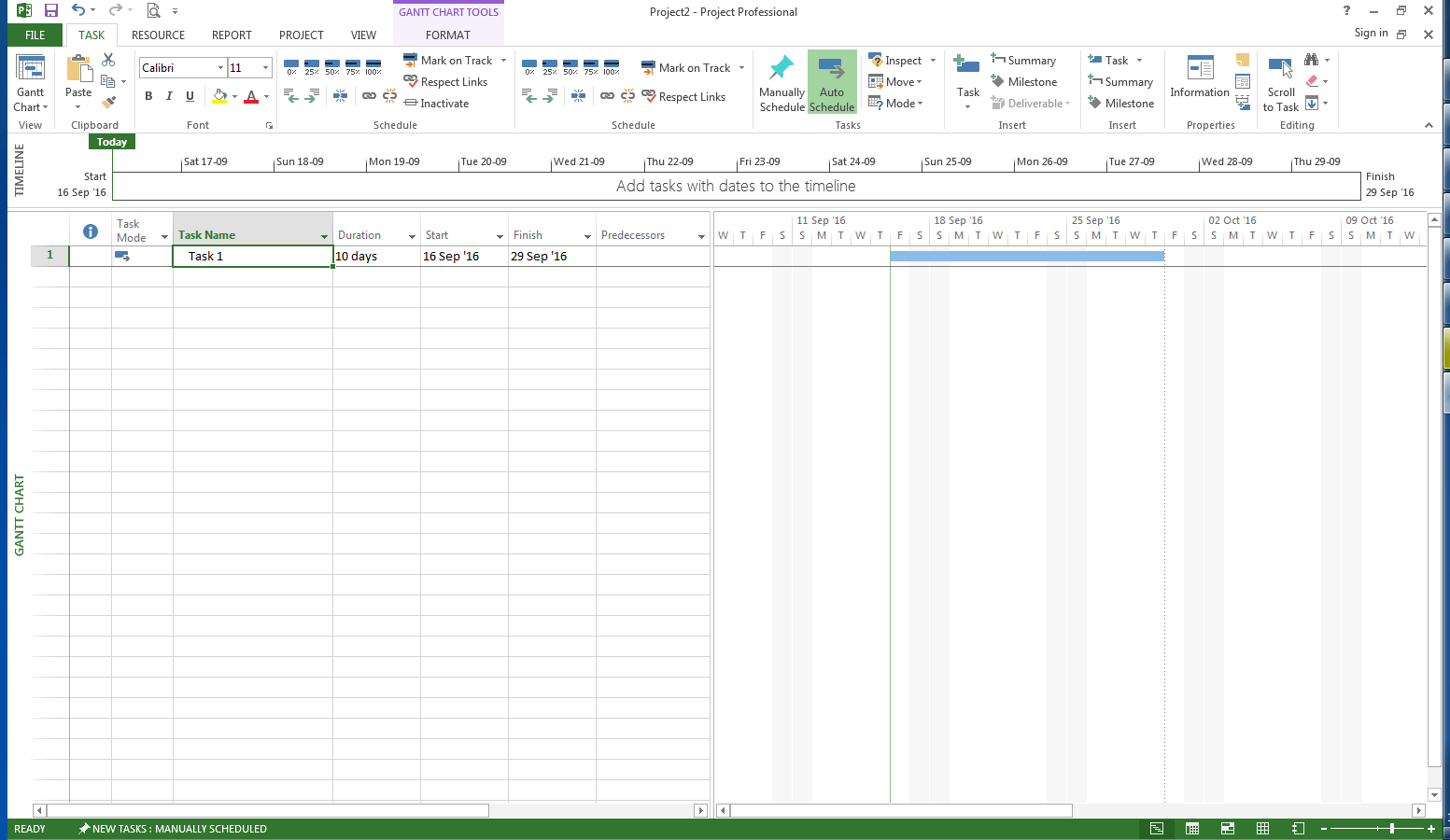
Task: Click the Inactivate task icon
Action: 436,104
